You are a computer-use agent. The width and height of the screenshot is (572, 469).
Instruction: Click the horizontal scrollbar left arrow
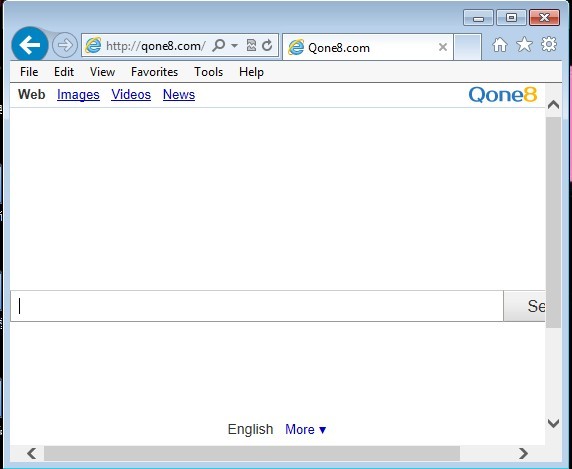(32, 453)
